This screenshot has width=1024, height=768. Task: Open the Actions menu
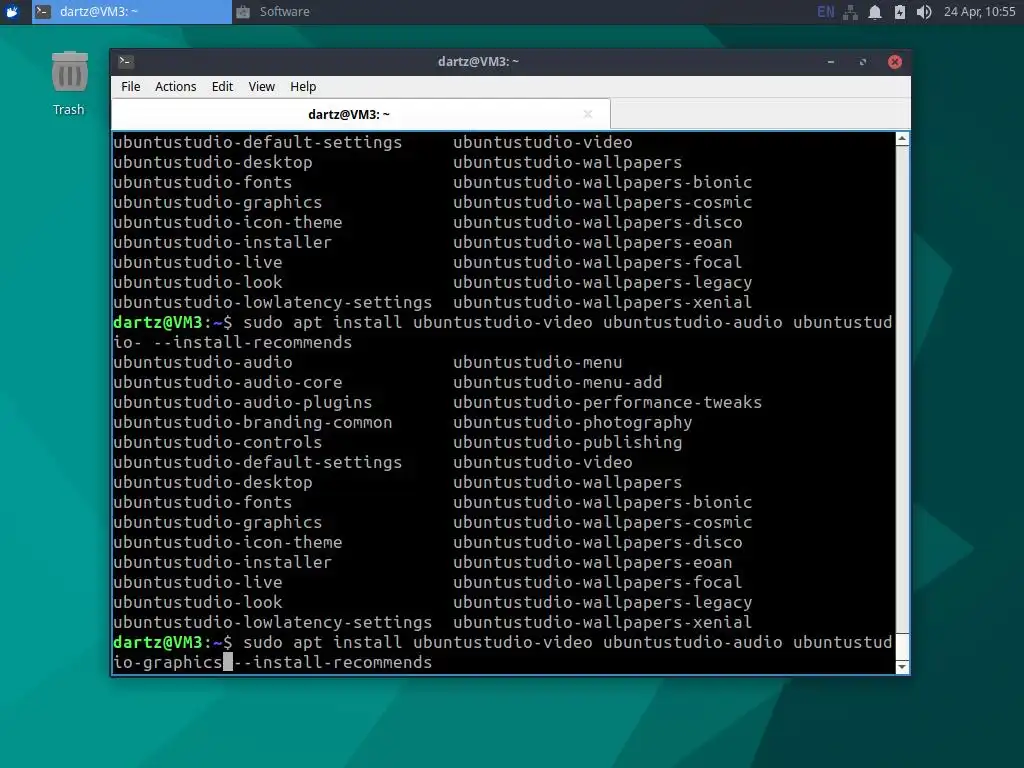point(176,87)
